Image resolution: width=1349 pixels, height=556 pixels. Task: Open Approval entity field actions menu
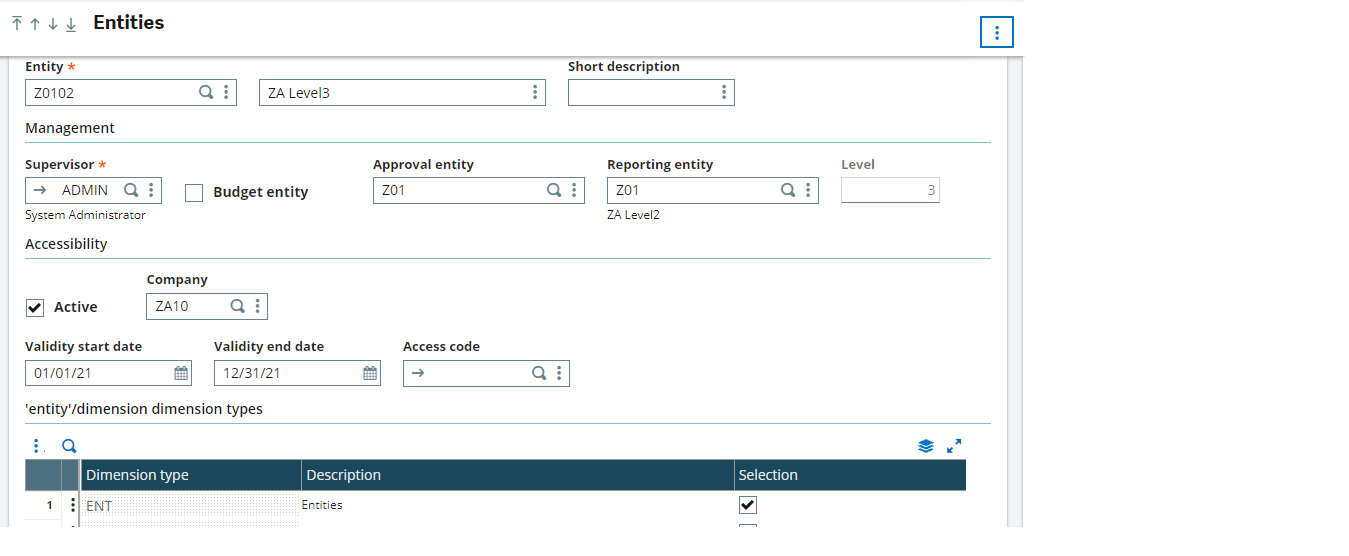[574, 190]
